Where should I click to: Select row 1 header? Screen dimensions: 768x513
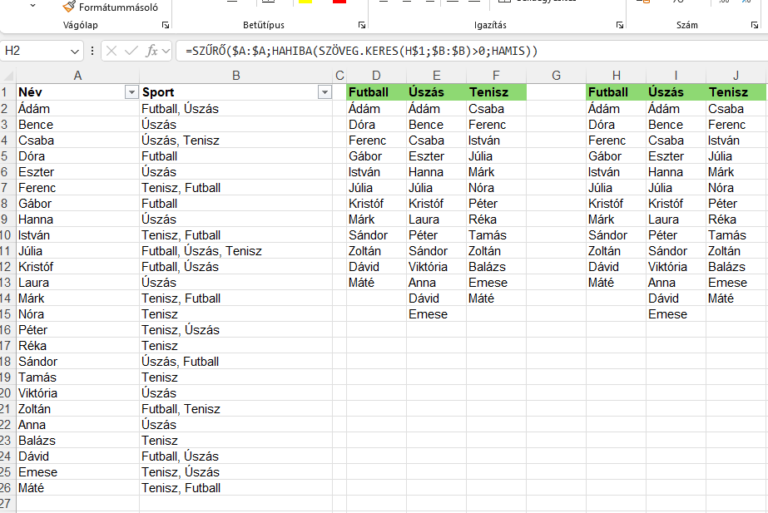click(5, 92)
